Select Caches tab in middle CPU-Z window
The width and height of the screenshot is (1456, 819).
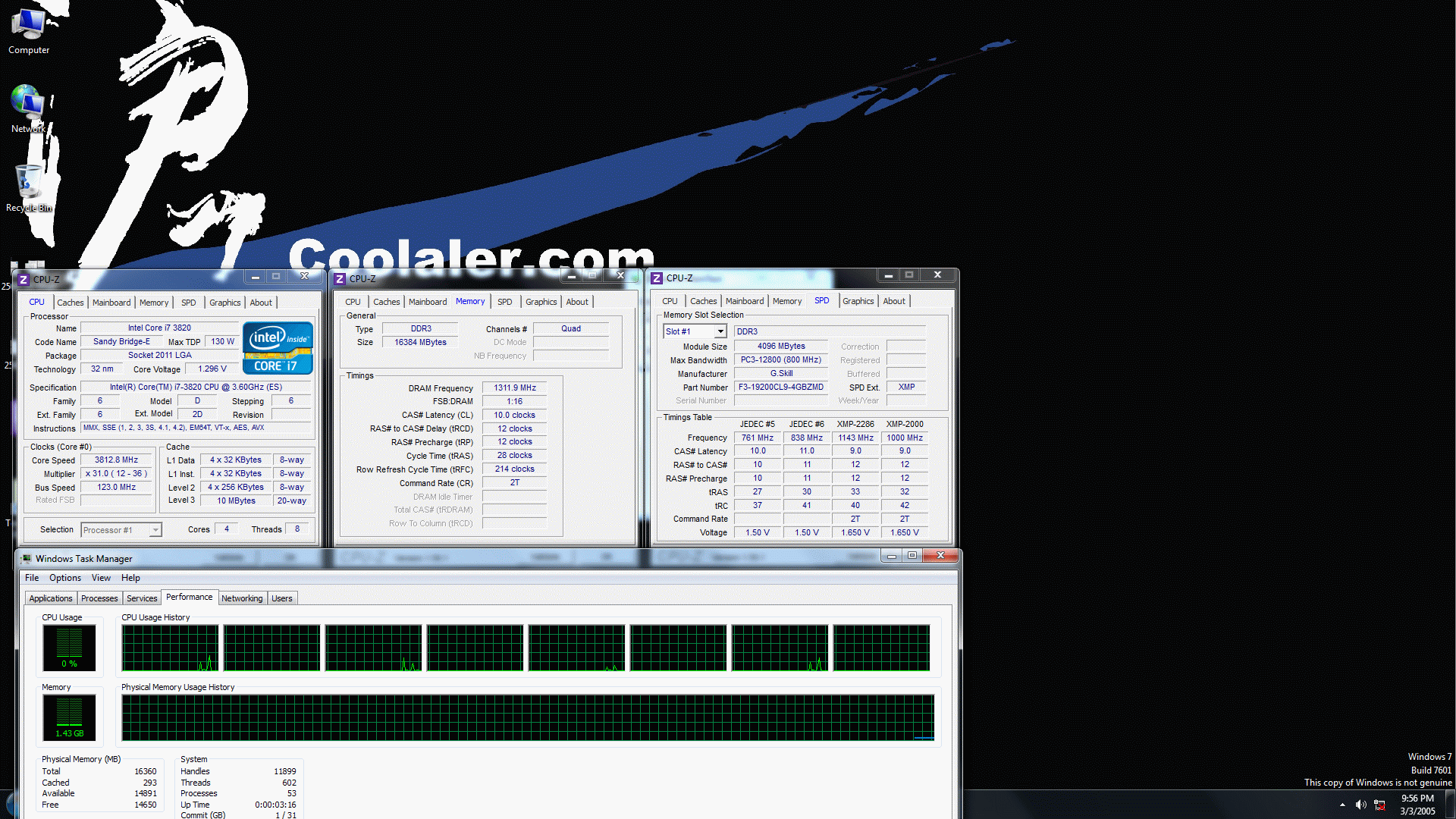click(x=387, y=302)
